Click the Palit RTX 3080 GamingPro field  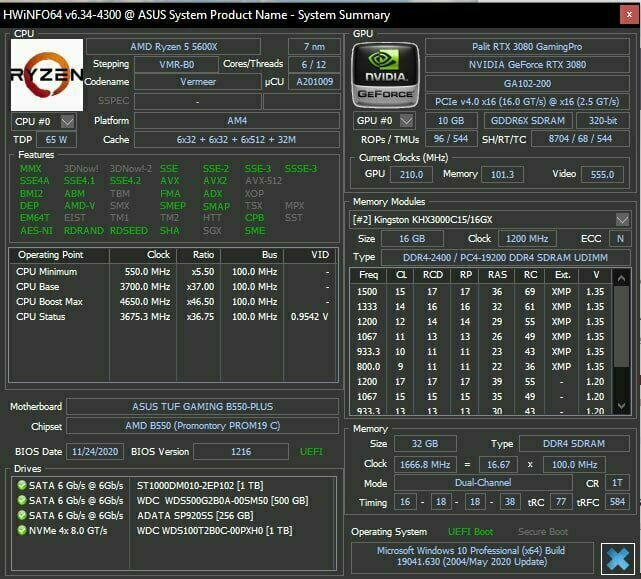click(527, 47)
